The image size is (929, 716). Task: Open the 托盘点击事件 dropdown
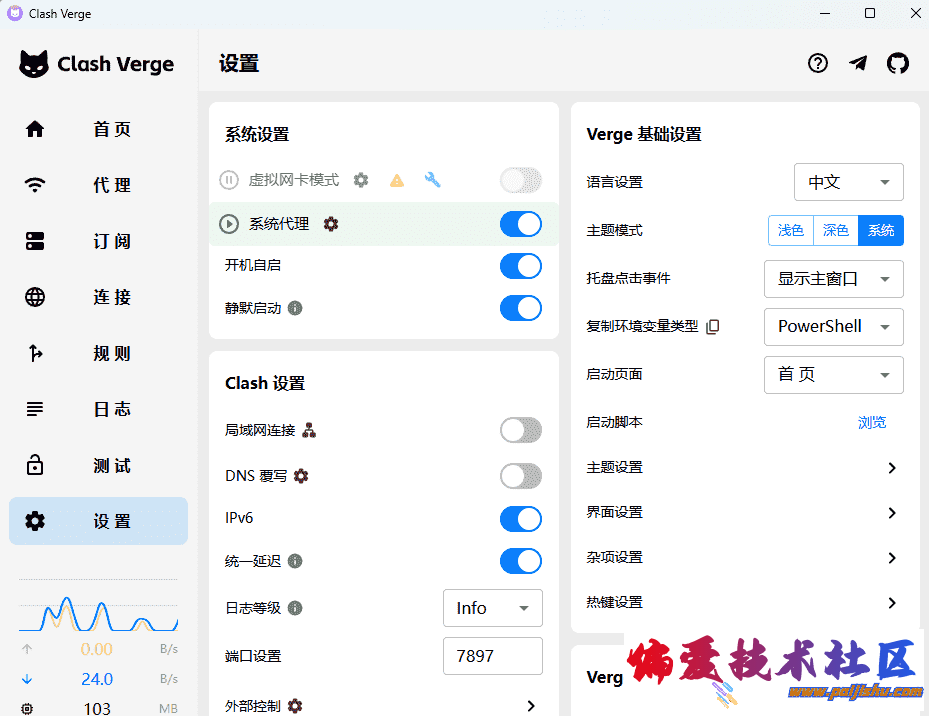[x=833, y=279]
